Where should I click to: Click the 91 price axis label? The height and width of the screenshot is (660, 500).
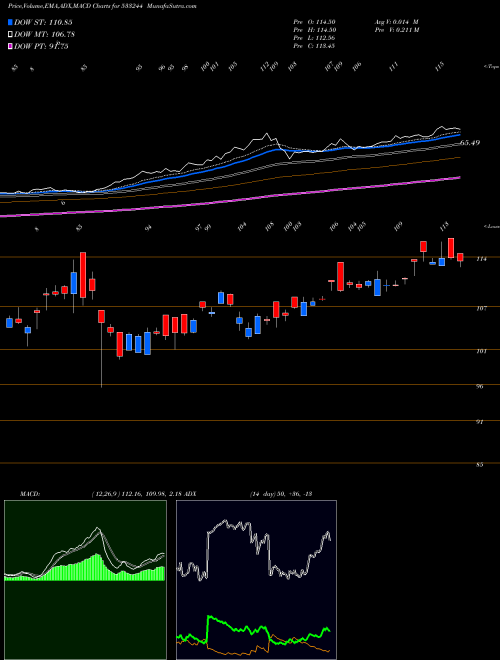click(481, 422)
